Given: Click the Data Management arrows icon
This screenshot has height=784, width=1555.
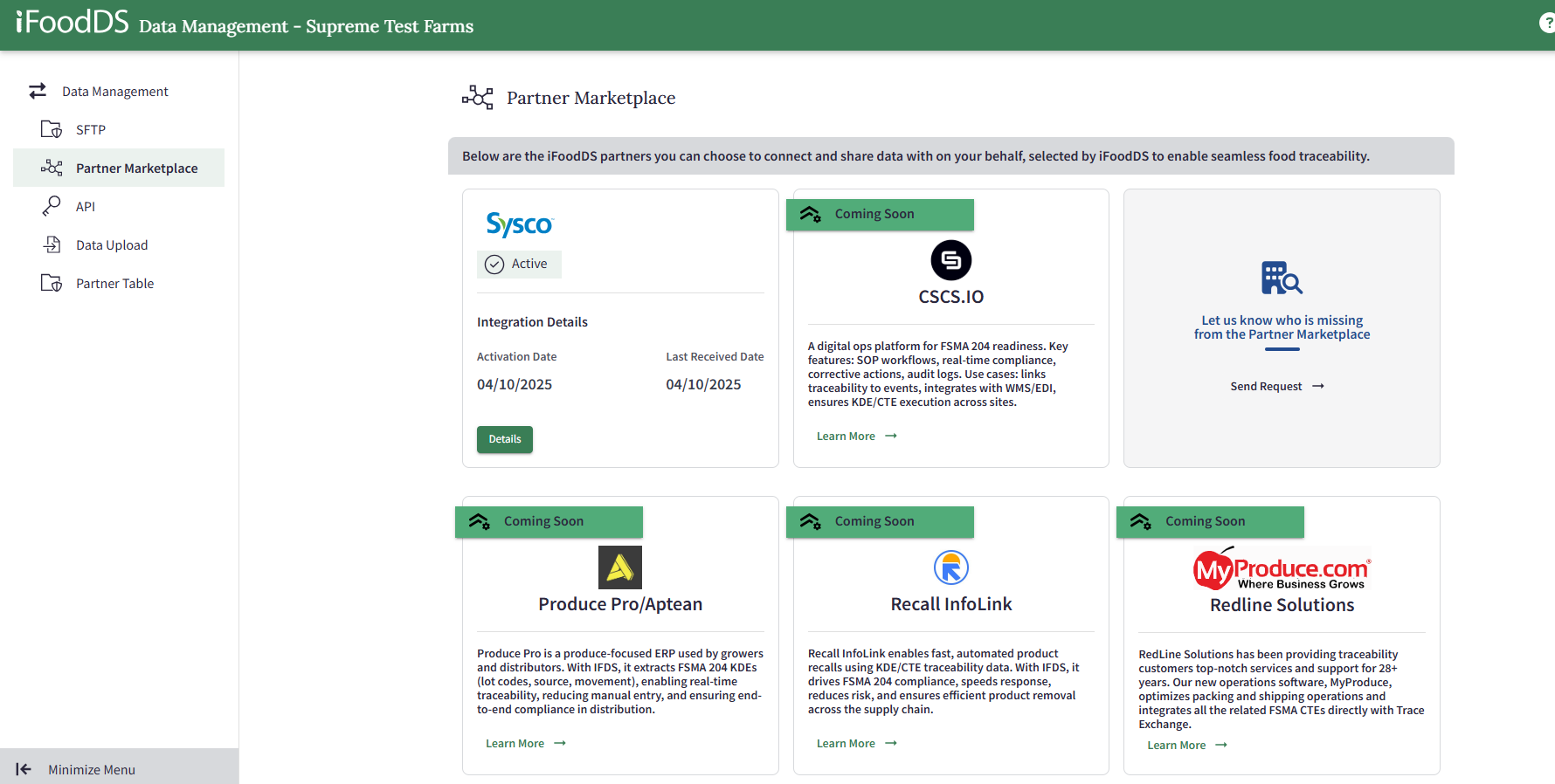Looking at the screenshot, I should pyautogui.click(x=38, y=91).
